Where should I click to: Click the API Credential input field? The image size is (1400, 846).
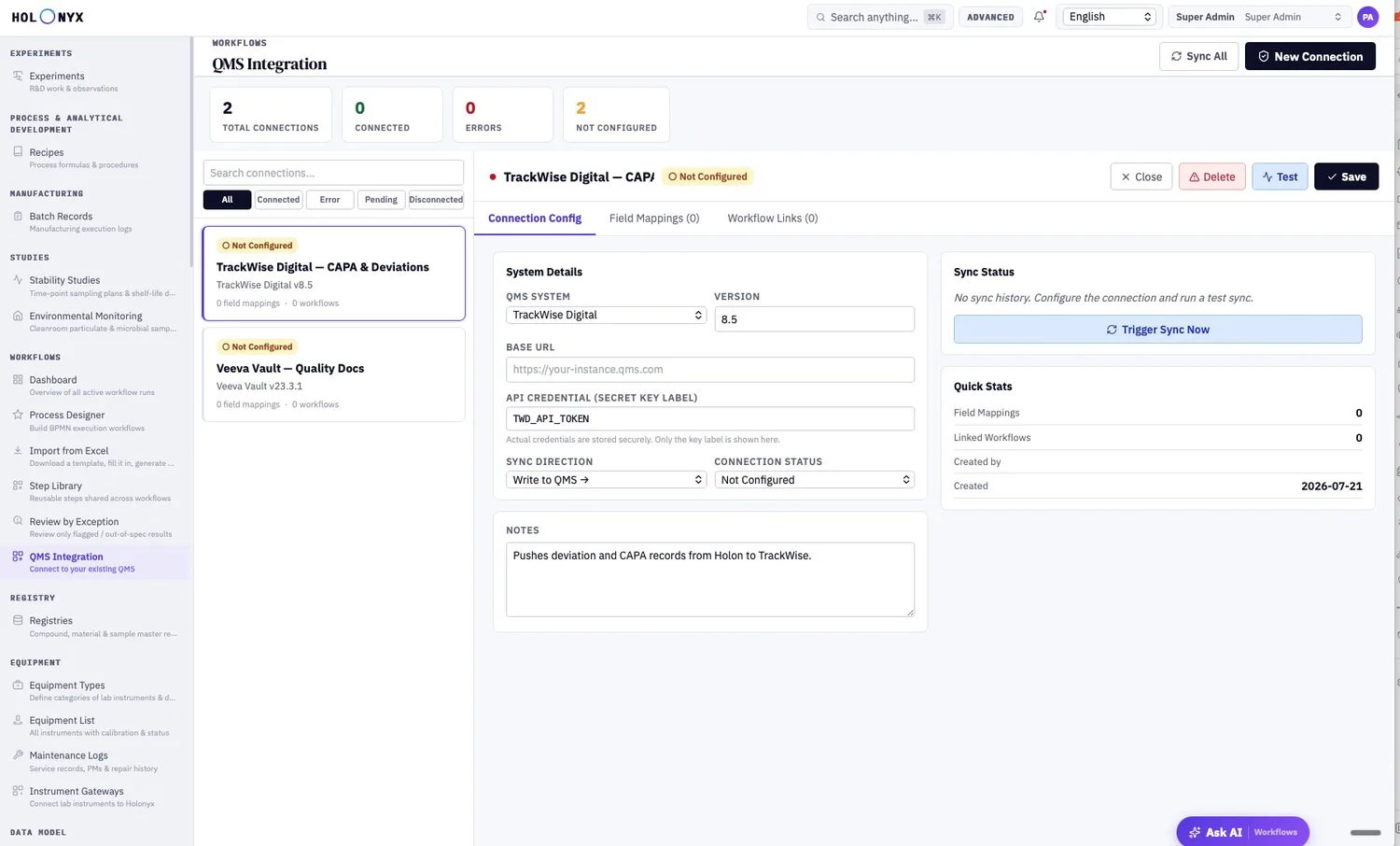[710, 418]
